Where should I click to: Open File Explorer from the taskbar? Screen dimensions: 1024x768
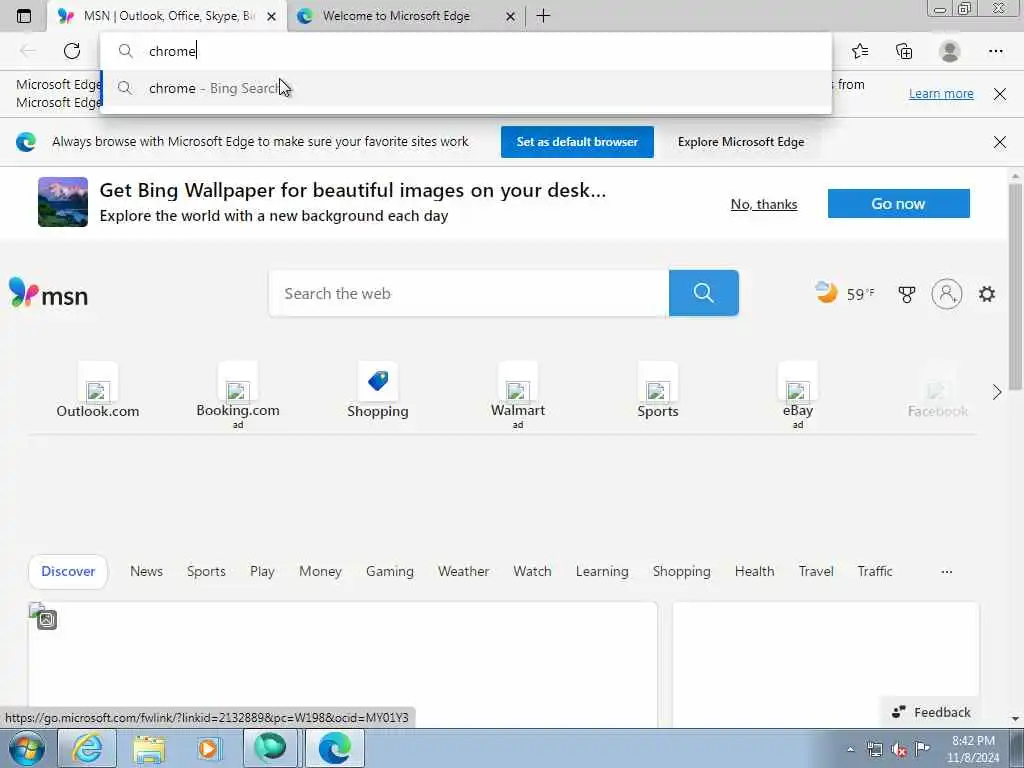point(149,748)
